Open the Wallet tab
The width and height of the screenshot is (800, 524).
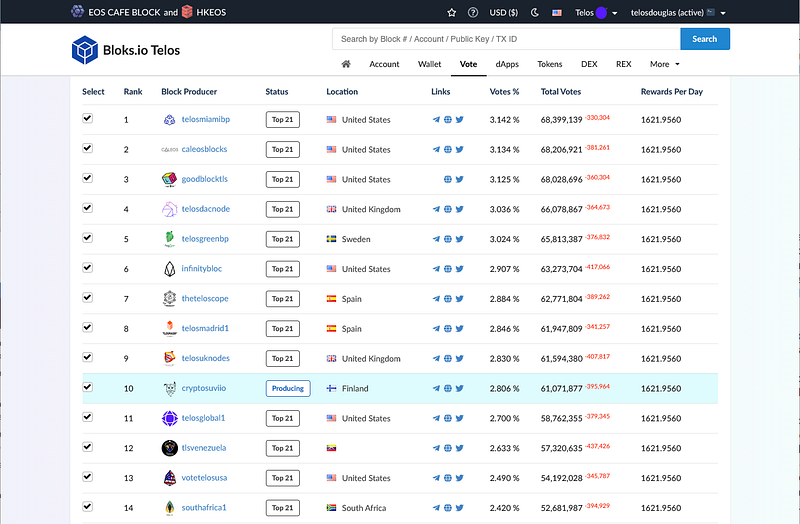click(430, 64)
